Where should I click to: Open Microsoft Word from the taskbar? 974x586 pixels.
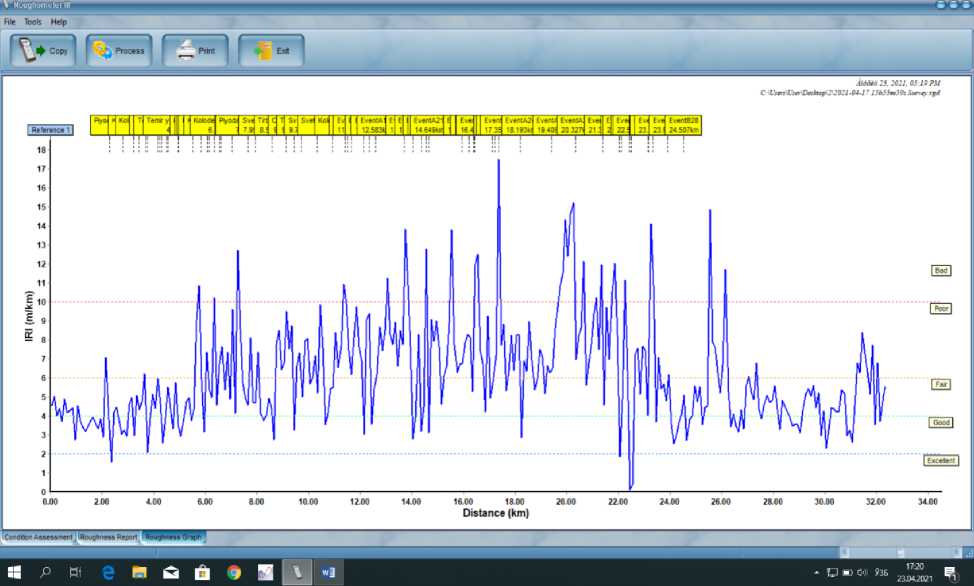[x=329, y=572]
